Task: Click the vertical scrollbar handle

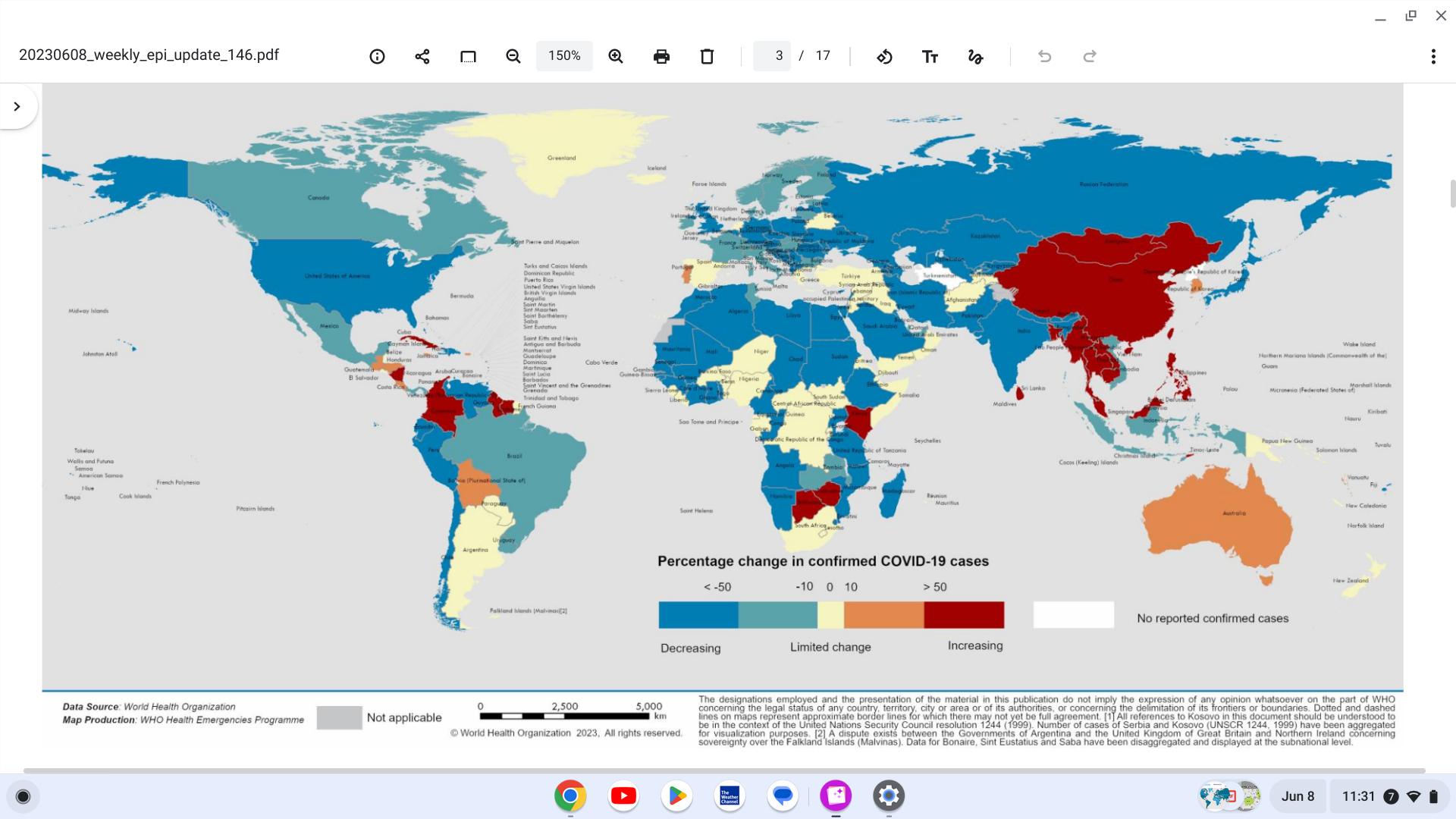Action: (x=1452, y=193)
